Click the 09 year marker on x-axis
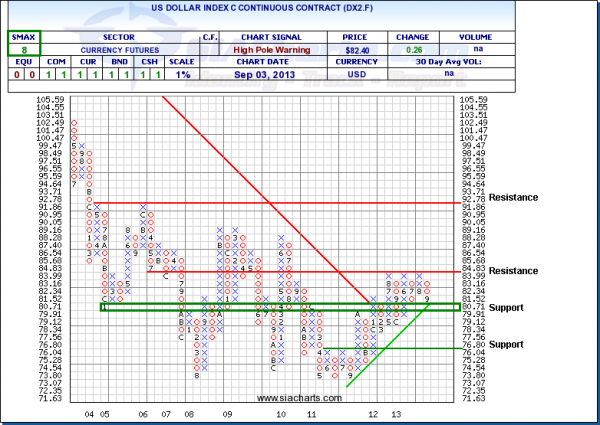The width and height of the screenshot is (600, 425). (x=228, y=412)
